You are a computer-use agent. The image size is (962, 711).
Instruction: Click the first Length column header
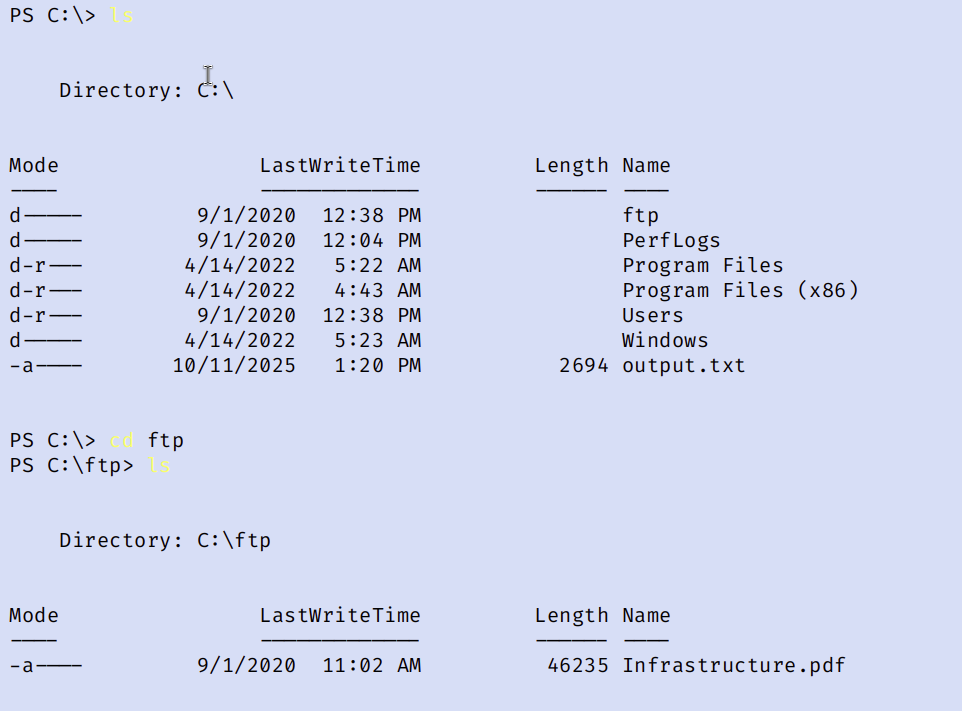tap(571, 166)
